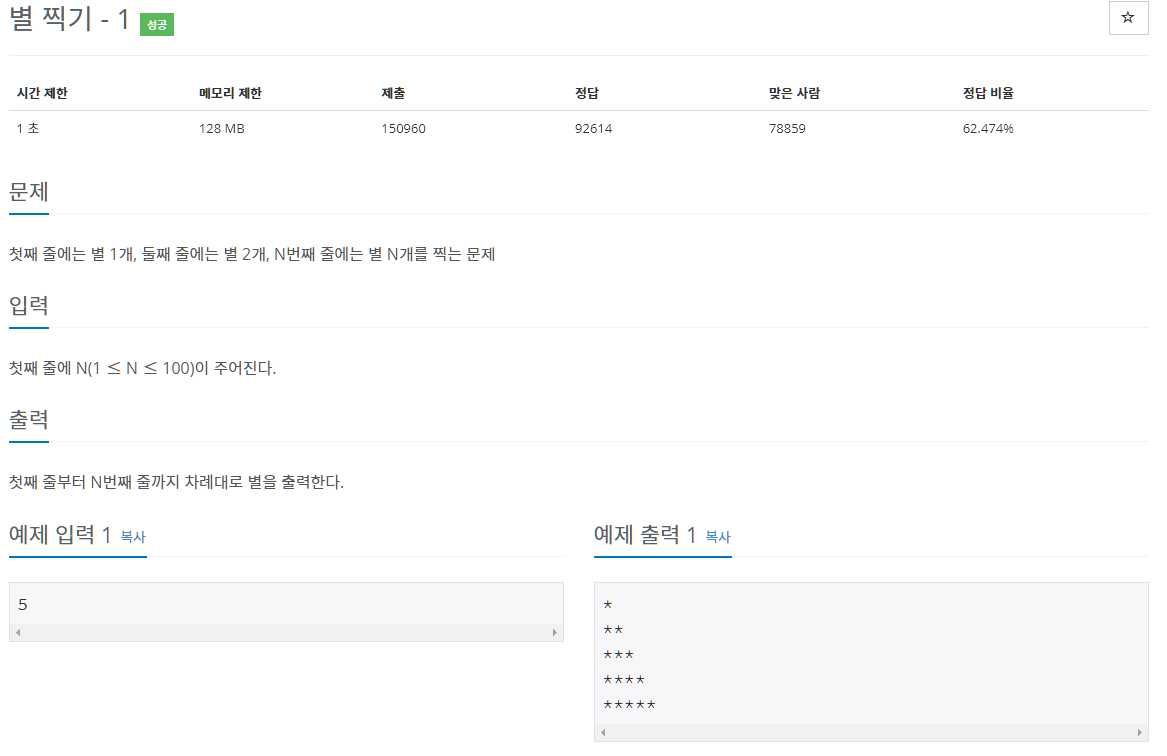1167x756 pixels.
Task: Click the 150960 submissions value
Action: pyautogui.click(x=403, y=128)
